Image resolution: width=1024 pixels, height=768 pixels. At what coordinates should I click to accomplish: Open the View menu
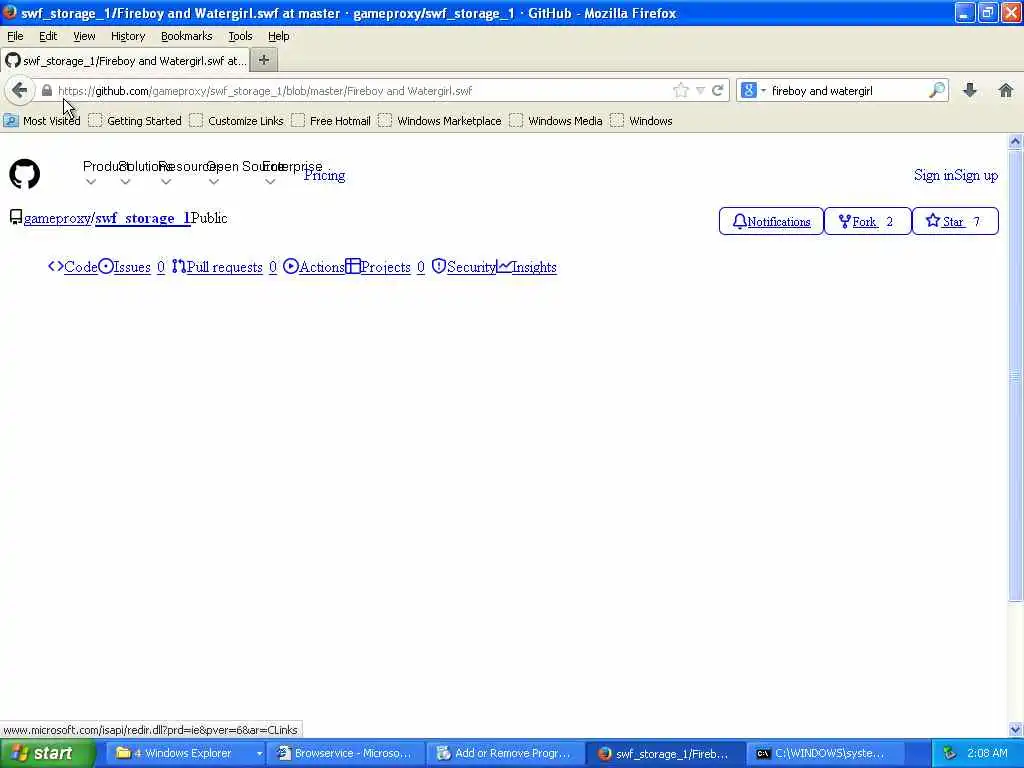[x=84, y=36]
